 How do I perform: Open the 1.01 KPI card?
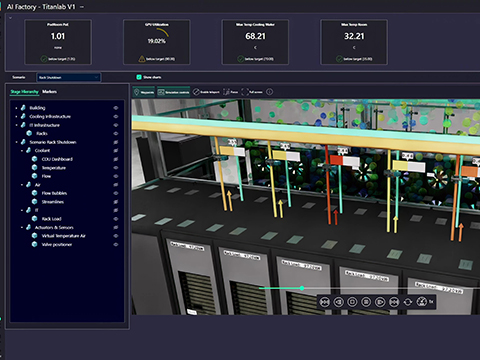(x=58, y=42)
